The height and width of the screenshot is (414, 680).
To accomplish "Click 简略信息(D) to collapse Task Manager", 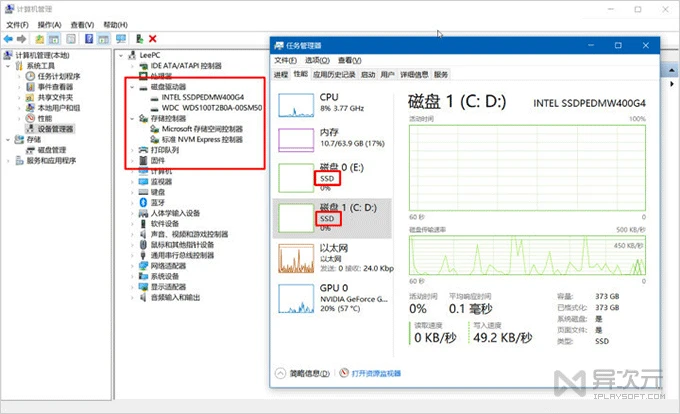I will point(306,372).
